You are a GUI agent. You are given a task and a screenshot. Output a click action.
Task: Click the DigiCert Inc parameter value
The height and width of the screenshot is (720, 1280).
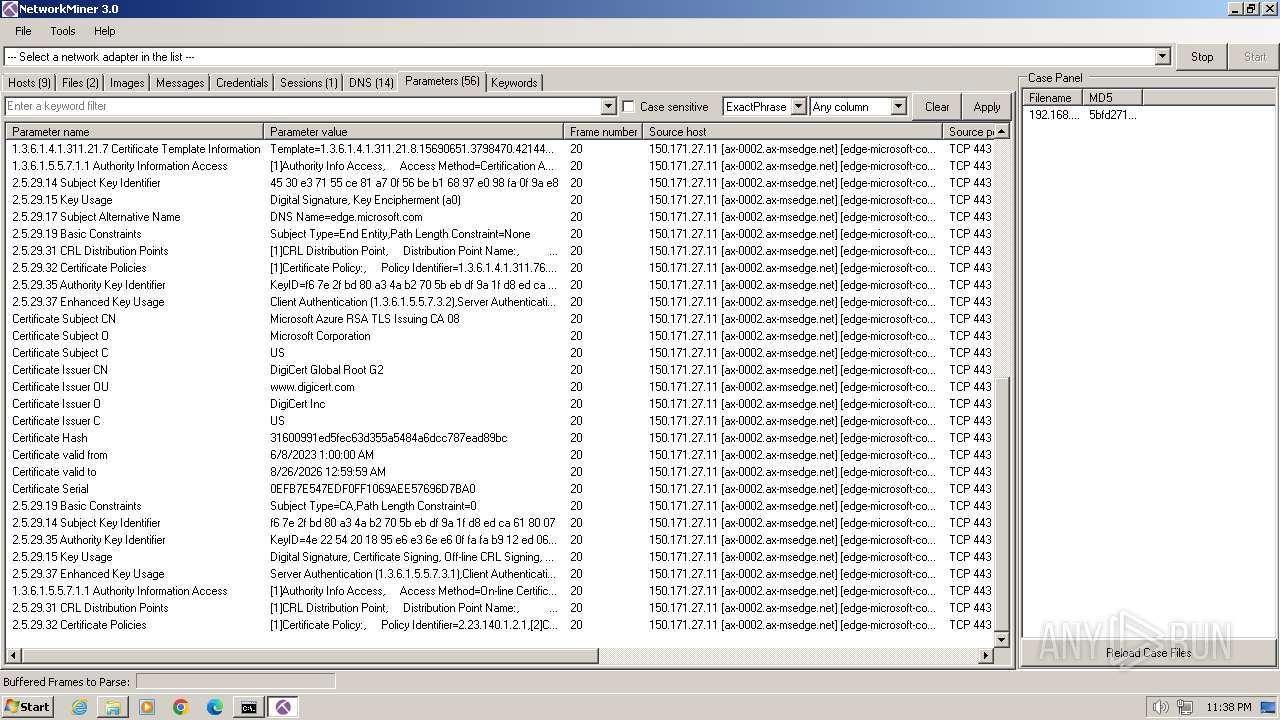[297, 404]
